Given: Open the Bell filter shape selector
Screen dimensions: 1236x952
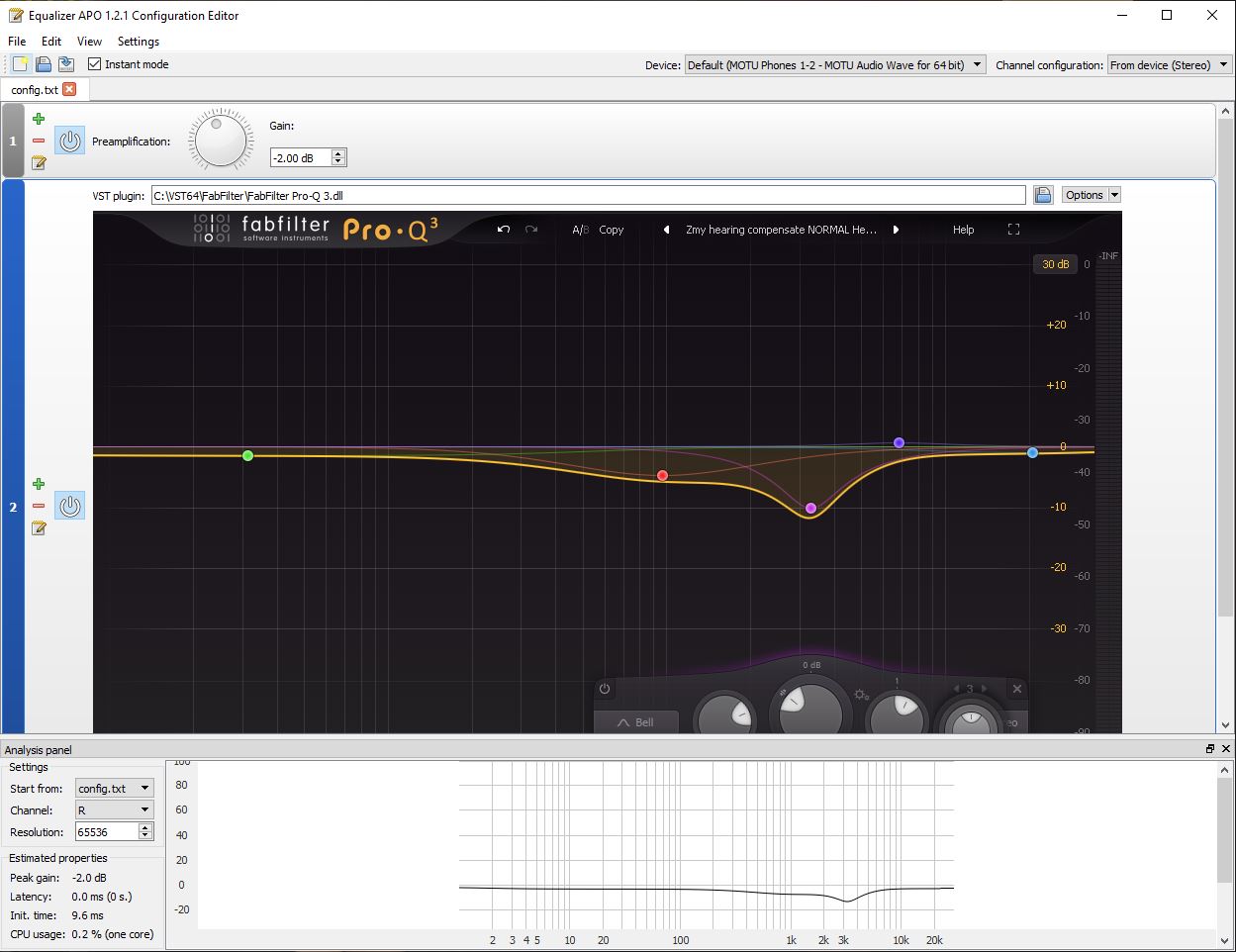Looking at the screenshot, I should [x=636, y=722].
